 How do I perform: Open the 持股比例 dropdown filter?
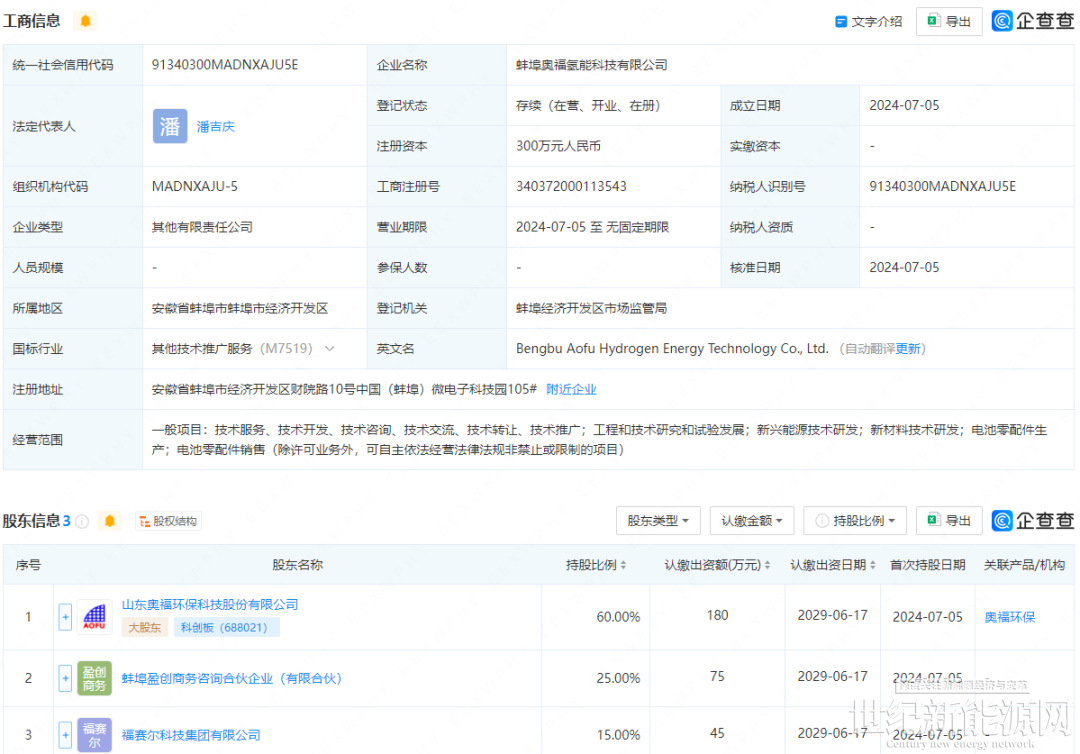tap(855, 521)
